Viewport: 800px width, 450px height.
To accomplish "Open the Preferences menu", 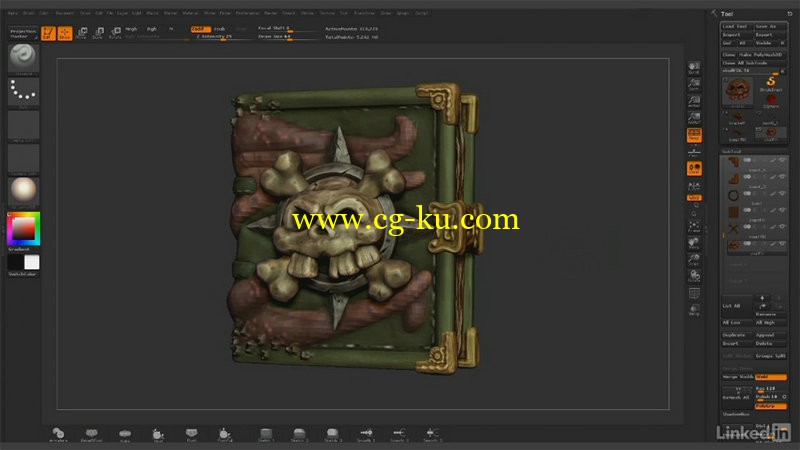I will click(x=247, y=13).
